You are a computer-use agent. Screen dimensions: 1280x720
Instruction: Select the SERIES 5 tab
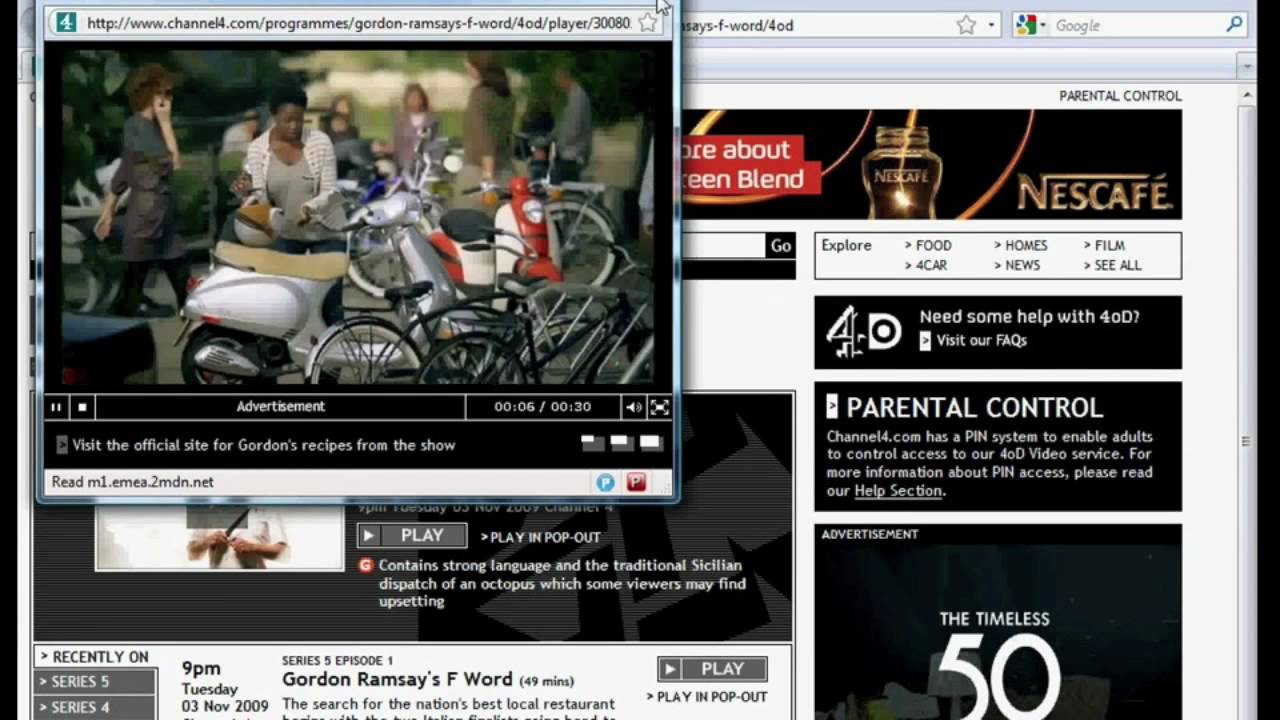tap(96, 682)
